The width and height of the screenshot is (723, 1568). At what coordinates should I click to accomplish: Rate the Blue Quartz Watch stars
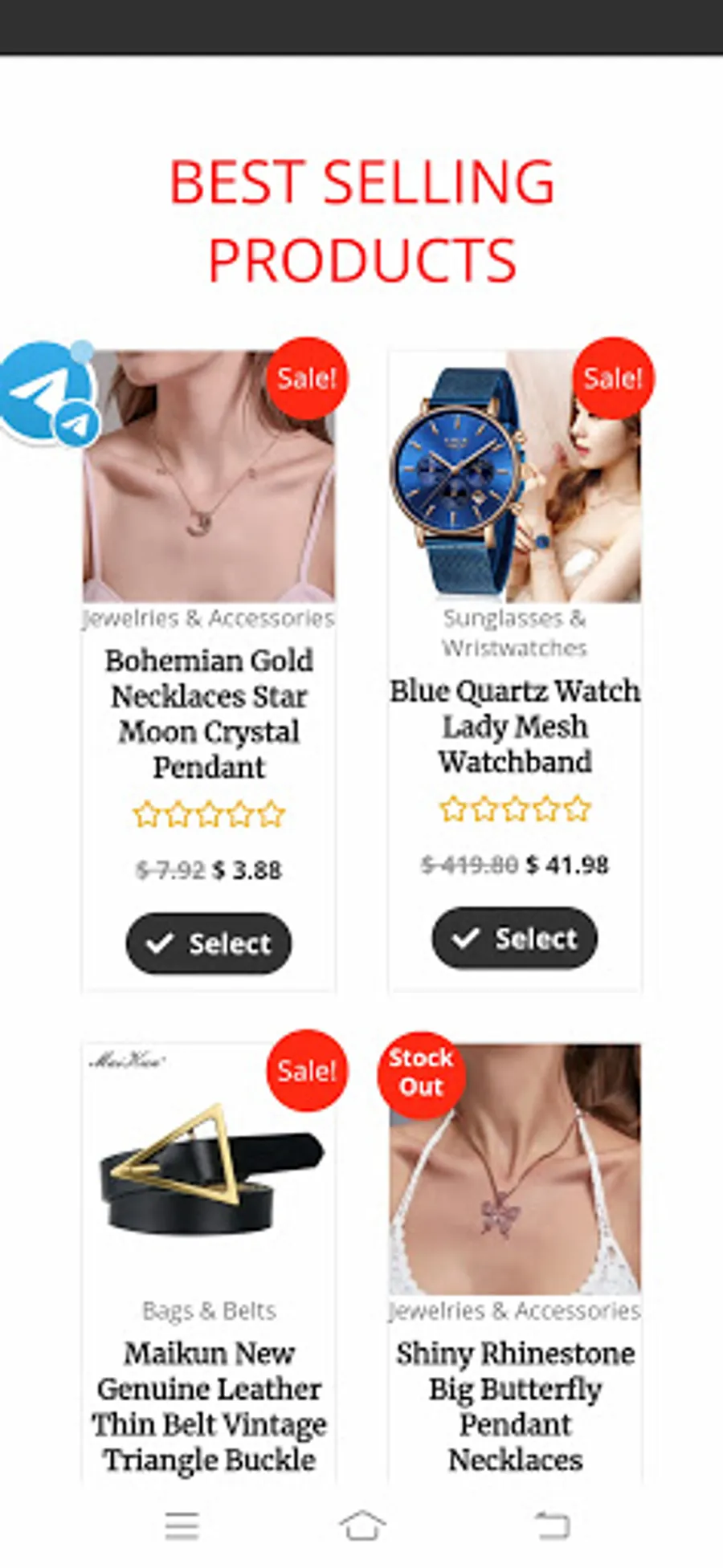(515, 809)
